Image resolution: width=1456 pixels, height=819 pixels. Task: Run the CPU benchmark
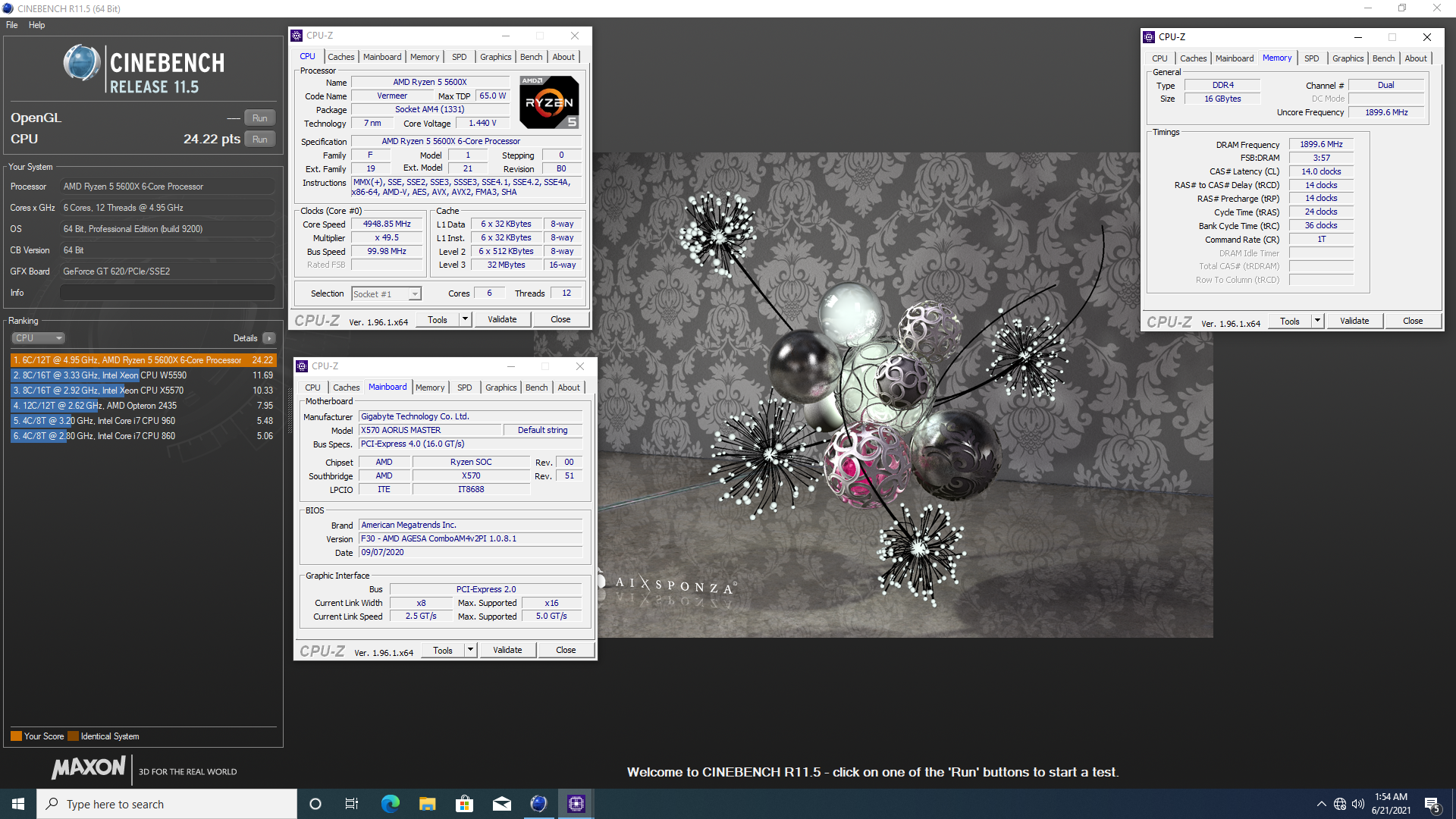(x=260, y=140)
